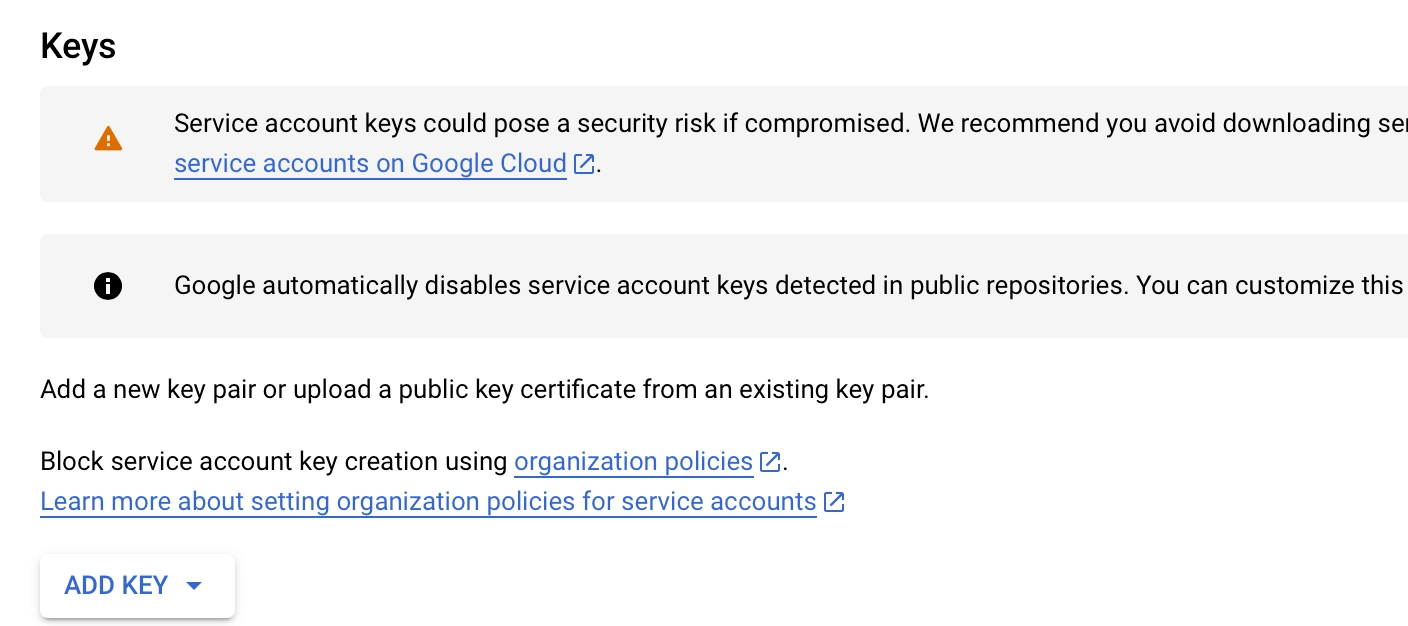
Task: Click the security risk warning banner
Action: 700,144
